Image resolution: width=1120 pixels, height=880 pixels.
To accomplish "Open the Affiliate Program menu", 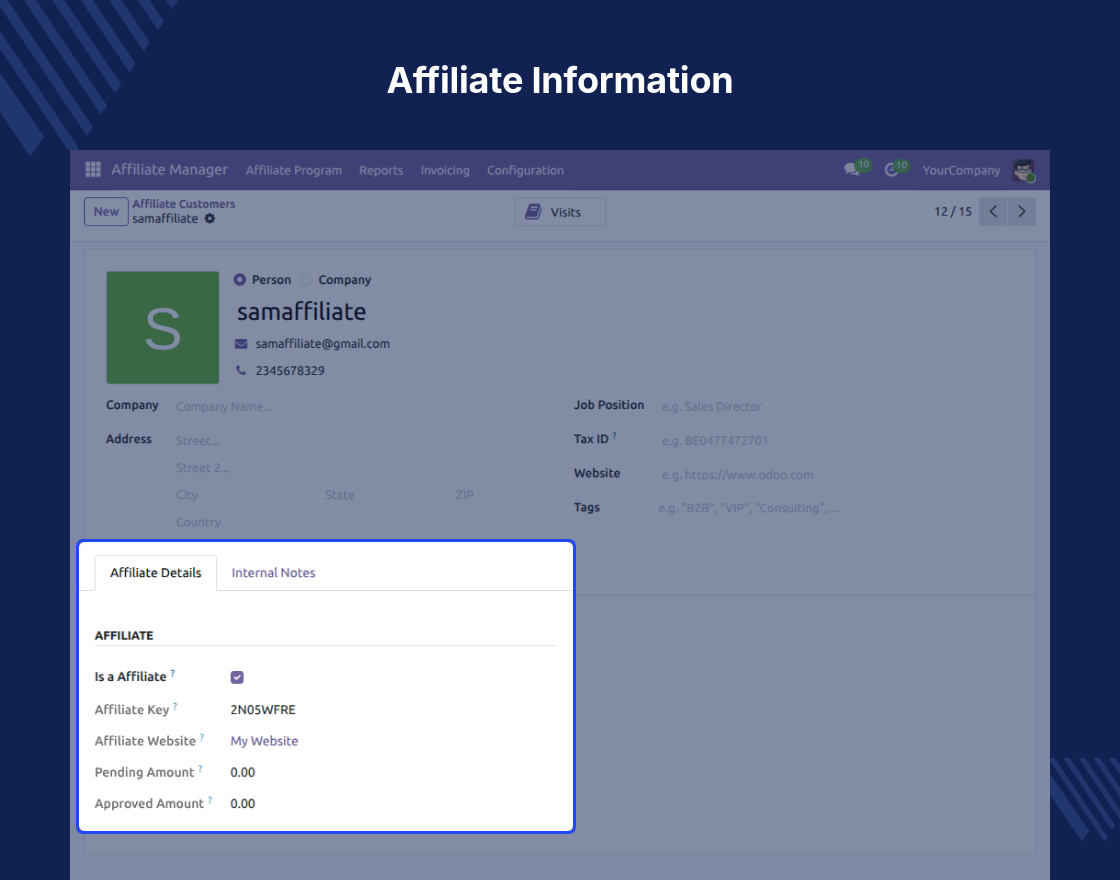I will (x=294, y=170).
